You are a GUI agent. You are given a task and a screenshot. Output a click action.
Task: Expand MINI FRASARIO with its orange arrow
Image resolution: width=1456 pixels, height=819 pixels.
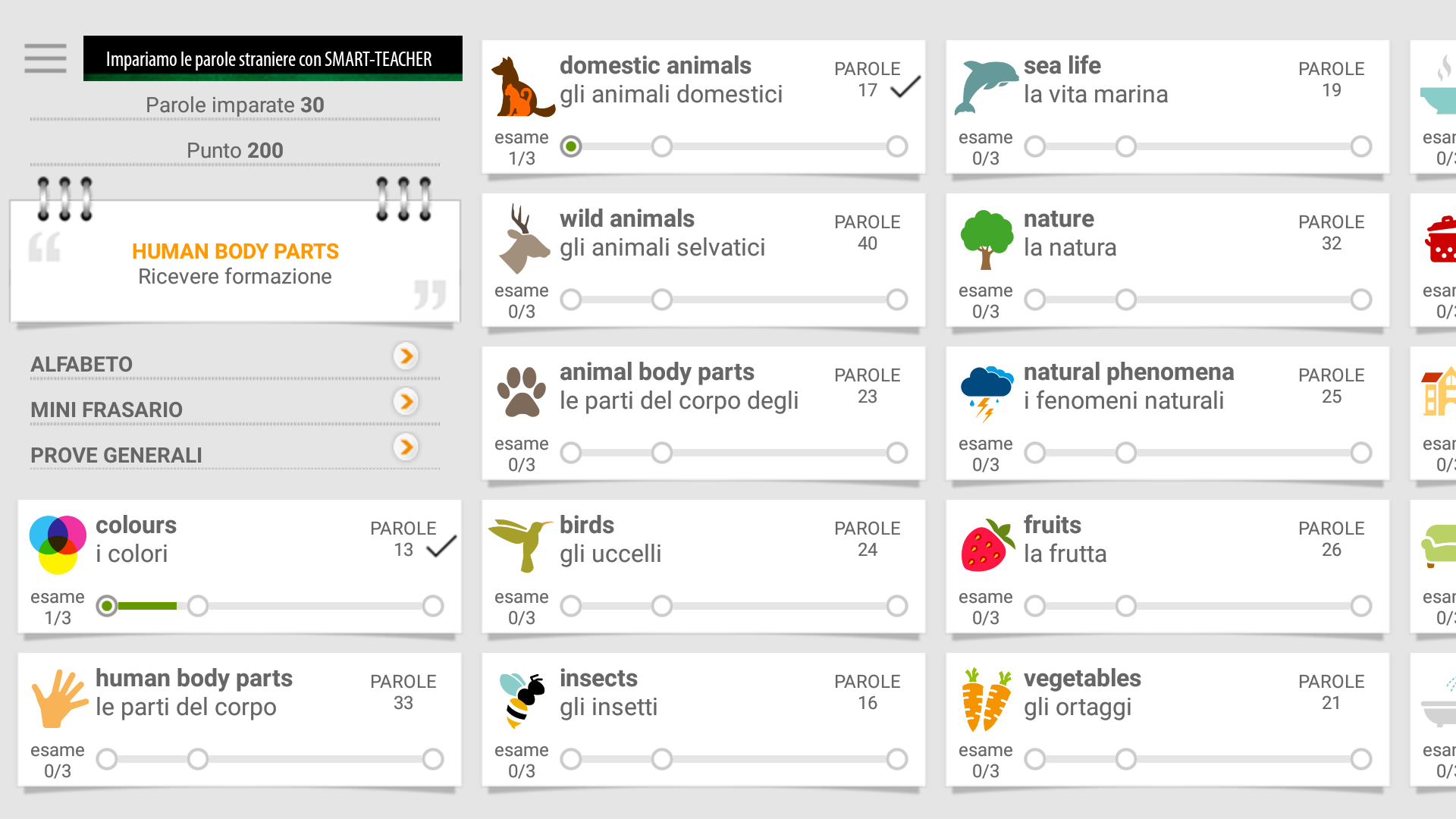tap(406, 401)
